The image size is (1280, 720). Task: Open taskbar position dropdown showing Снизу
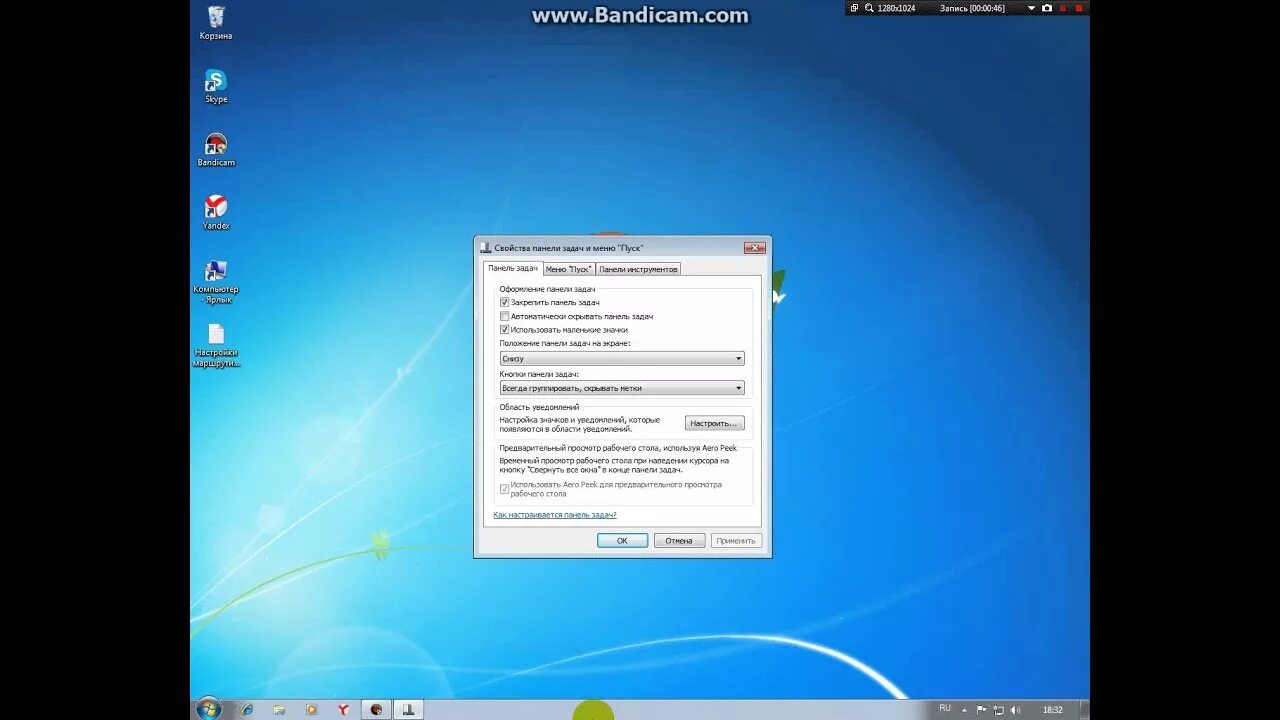622,358
